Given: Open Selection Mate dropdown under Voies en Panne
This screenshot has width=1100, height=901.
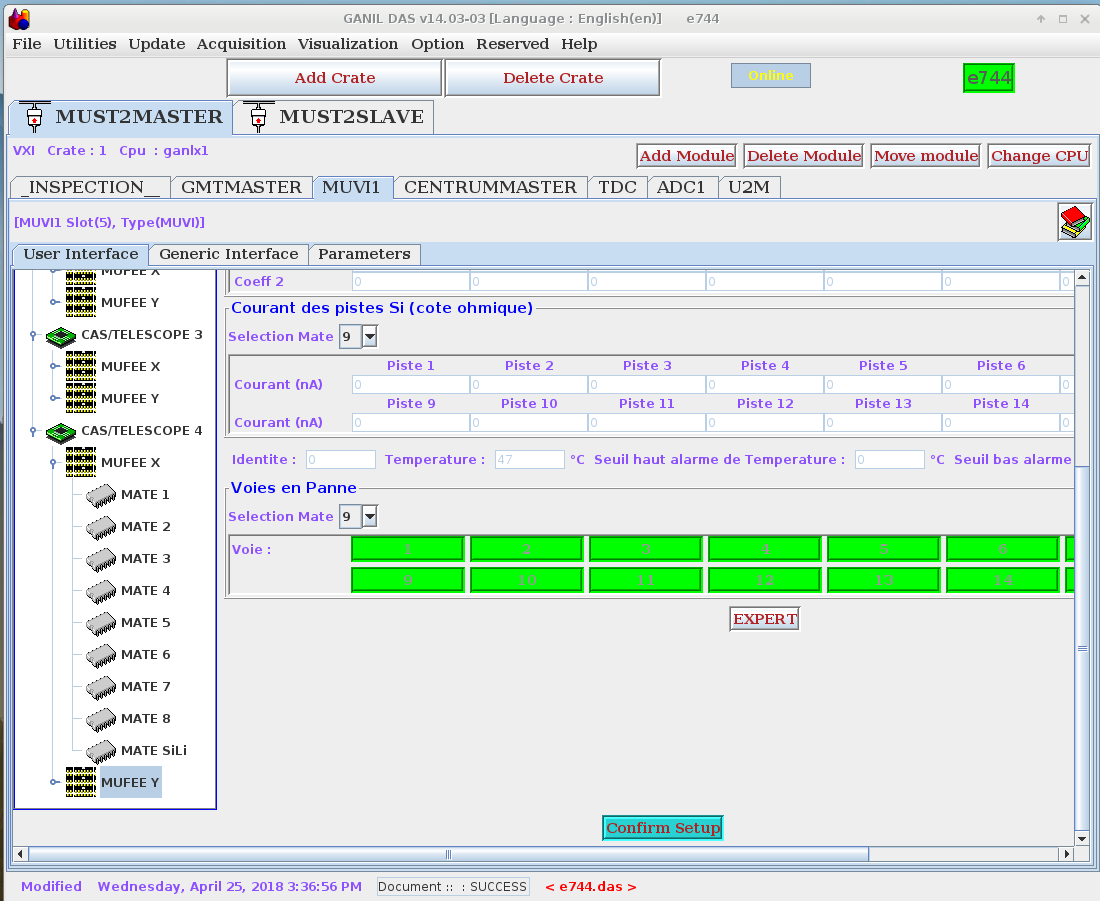Looking at the screenshot, I should coord(370,516).
